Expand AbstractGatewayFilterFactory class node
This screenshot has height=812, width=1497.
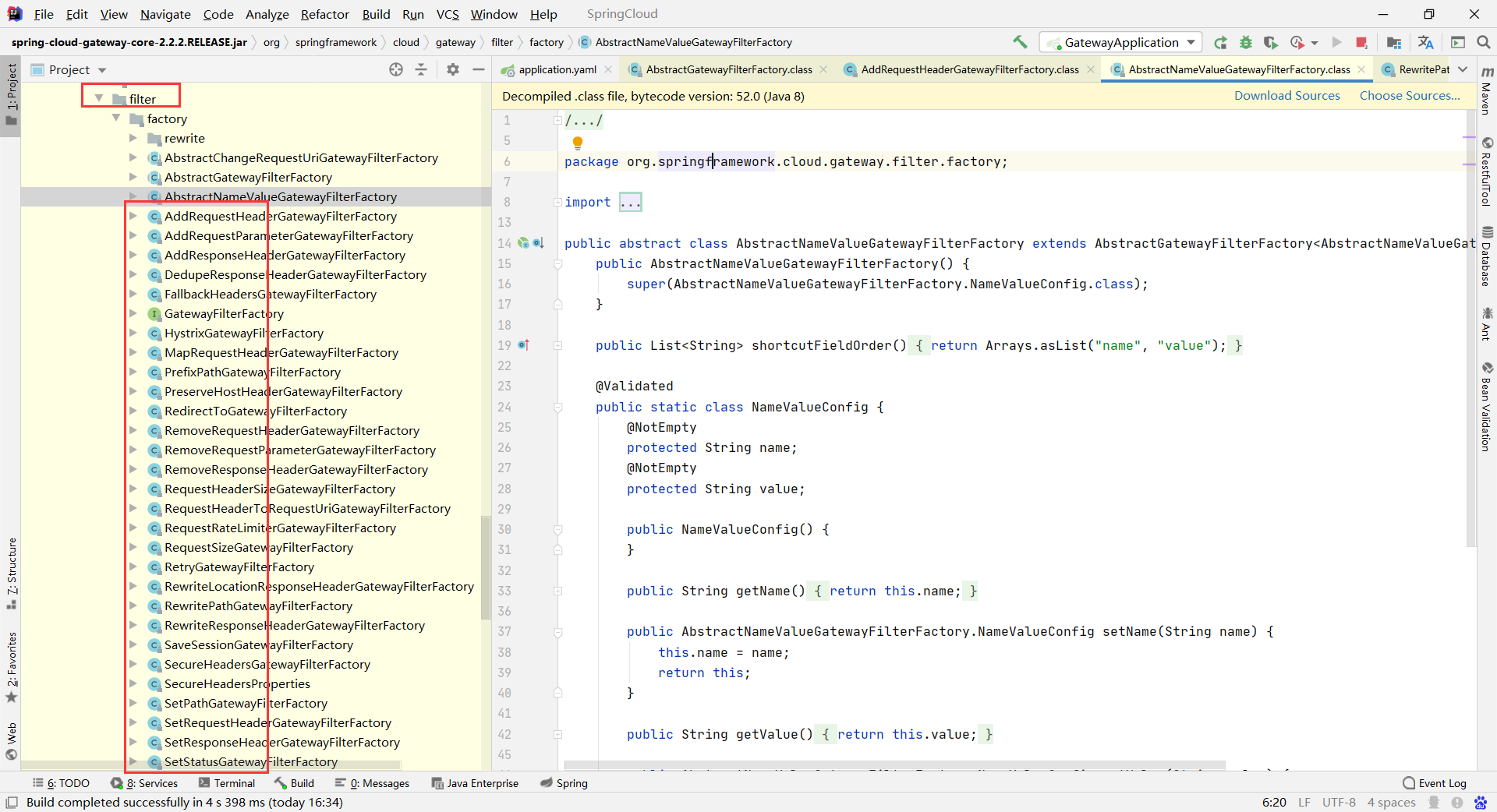coord(133,177)
